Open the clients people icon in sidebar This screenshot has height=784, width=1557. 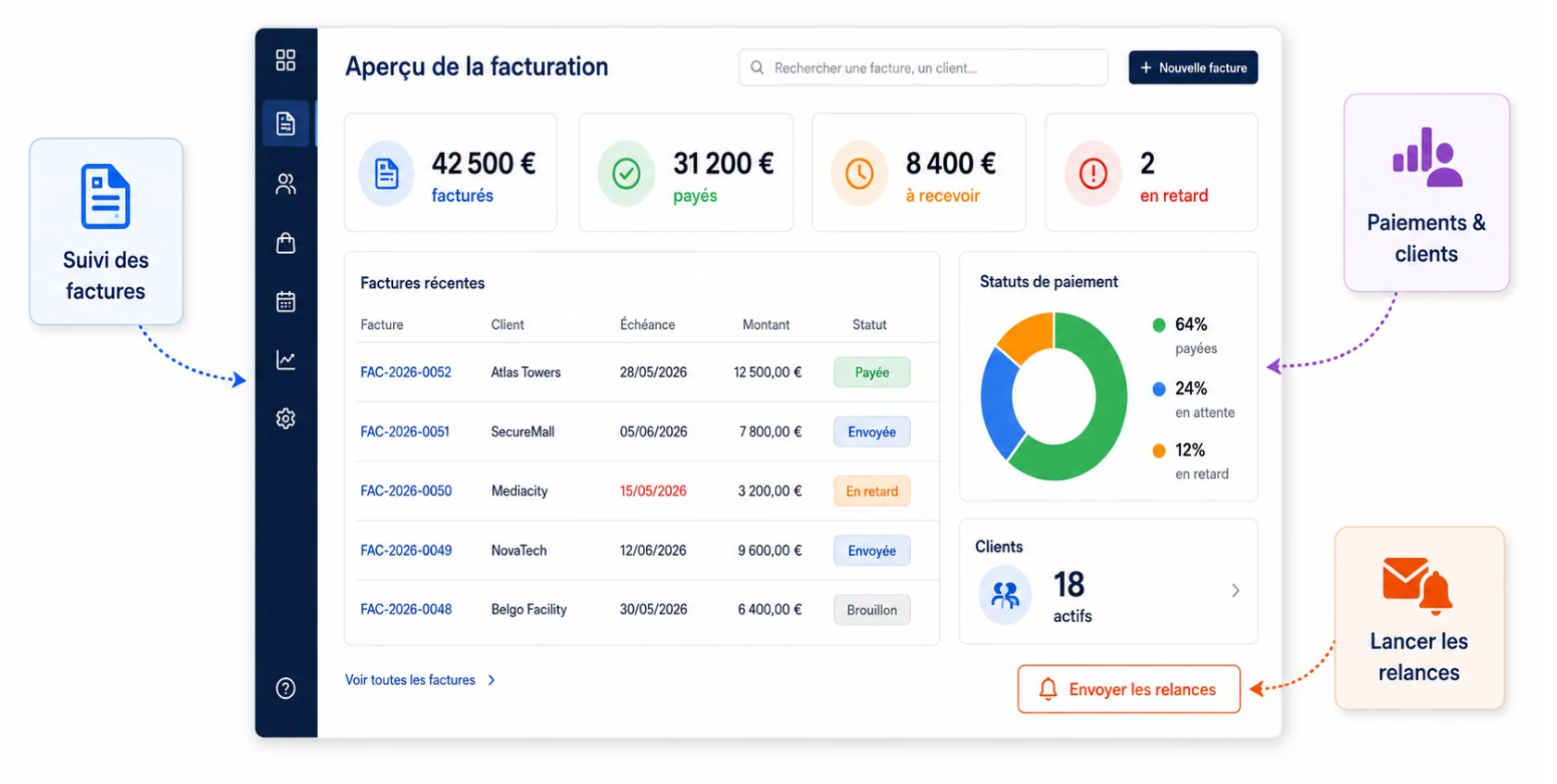[285, 184]
